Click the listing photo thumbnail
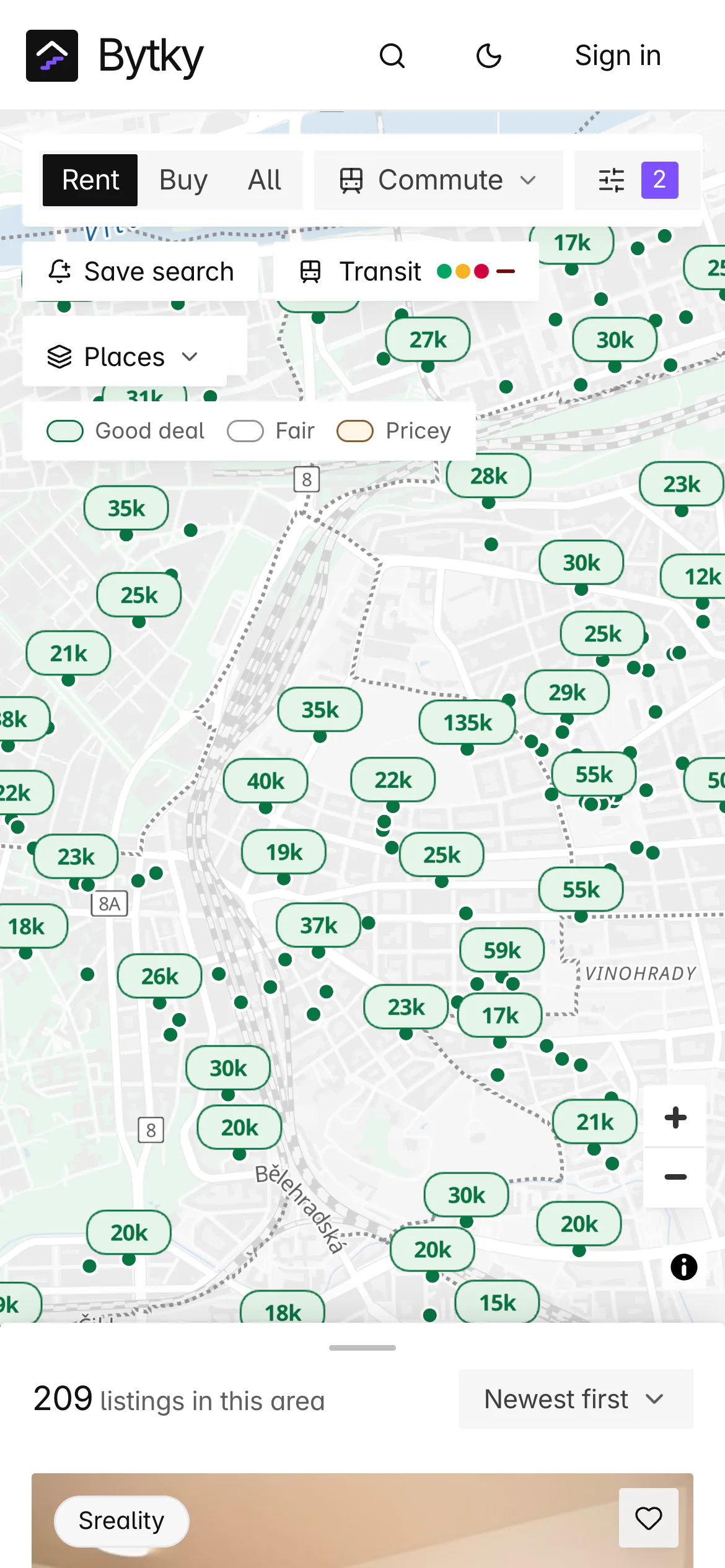This screenshot has height=1568, width=725. click(x=362, y=1521)
